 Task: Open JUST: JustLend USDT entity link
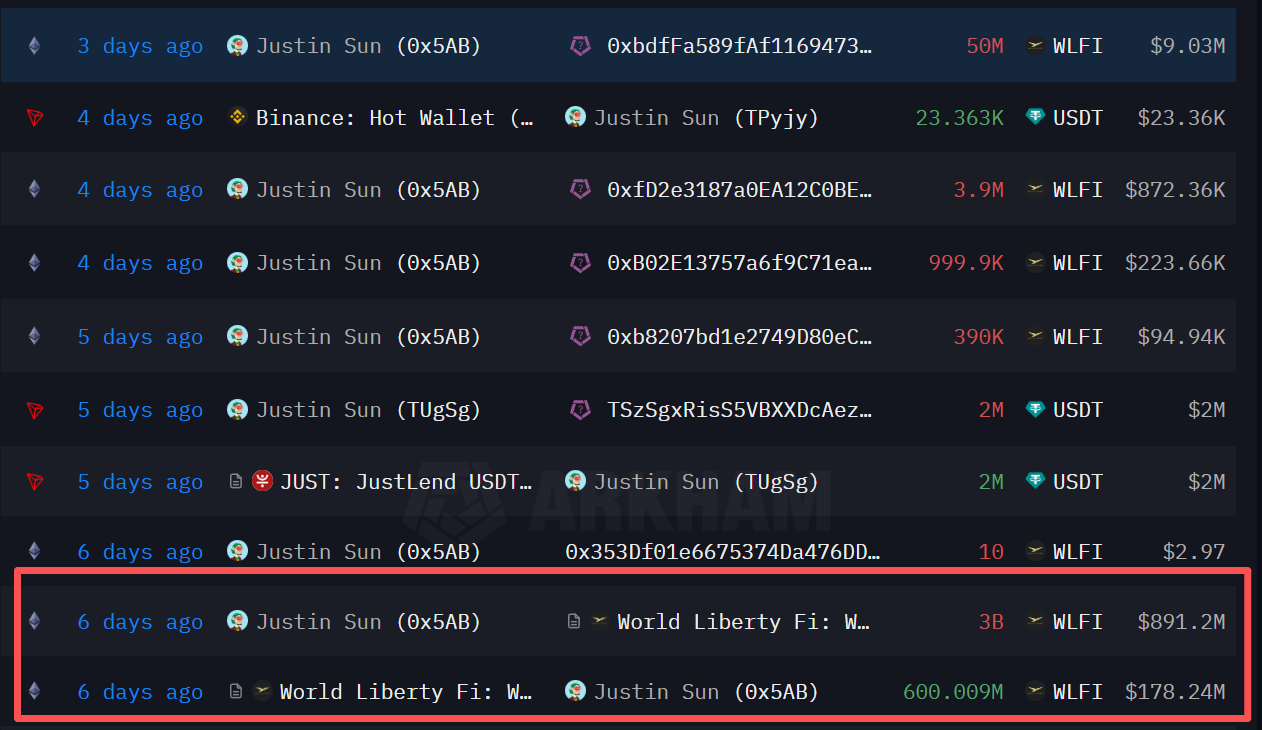(x=406, y=482)
